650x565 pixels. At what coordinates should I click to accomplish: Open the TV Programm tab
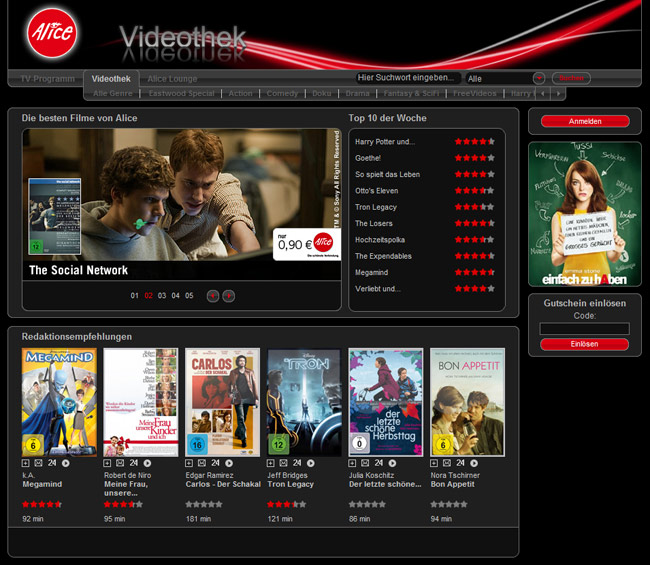tap(48, 78)
